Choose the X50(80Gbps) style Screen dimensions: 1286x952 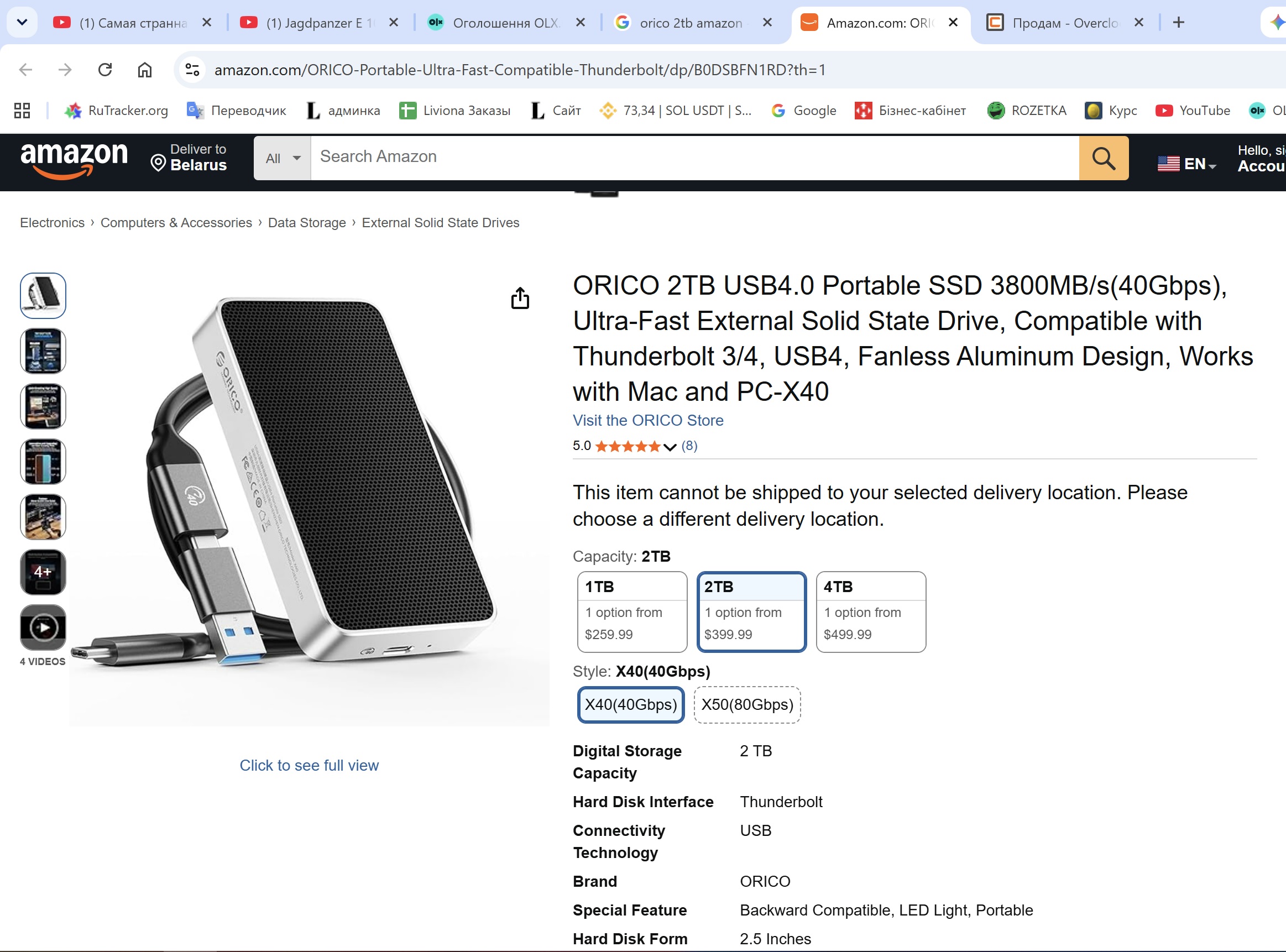pos(747,704)
